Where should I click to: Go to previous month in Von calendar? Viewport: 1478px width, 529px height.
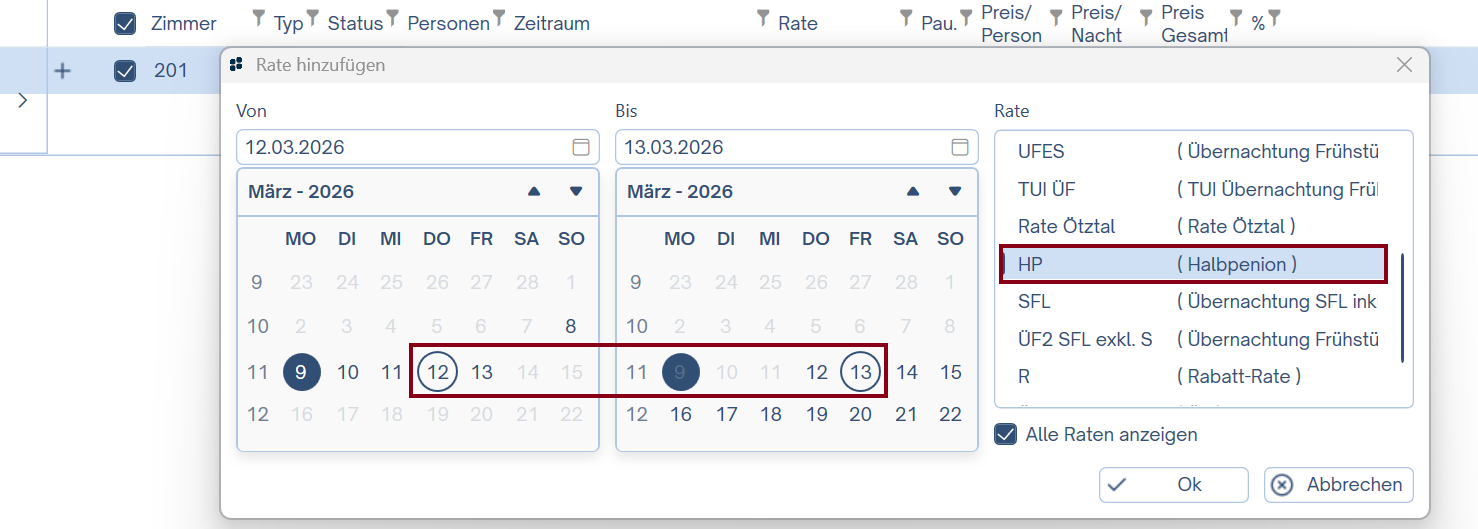(534, 191)
